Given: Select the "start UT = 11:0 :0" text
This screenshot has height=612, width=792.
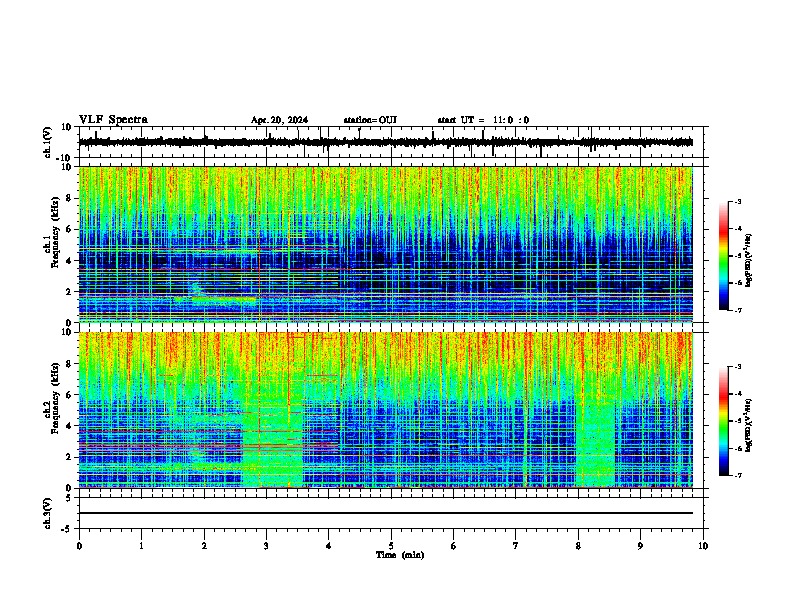Looking at the screenshot, I should click(x=483, y=120).
